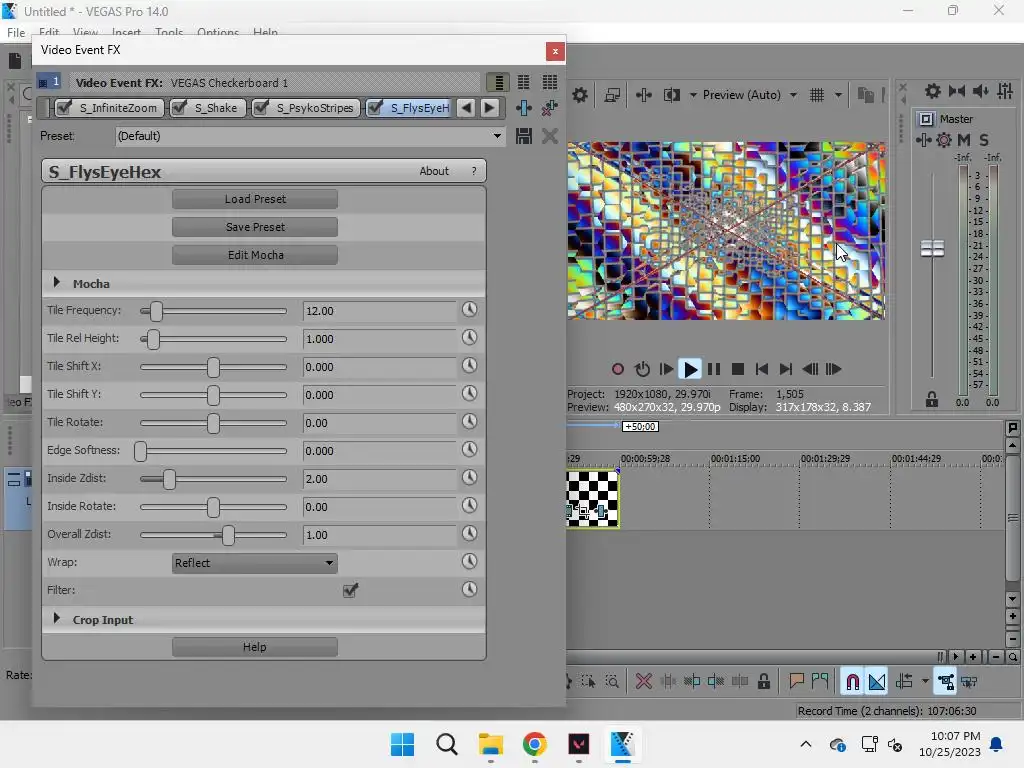This screenshot has width=1024, height=768.
Task: Click Auto Ripple icon in timeline toolbar
Action: point(904,682)
